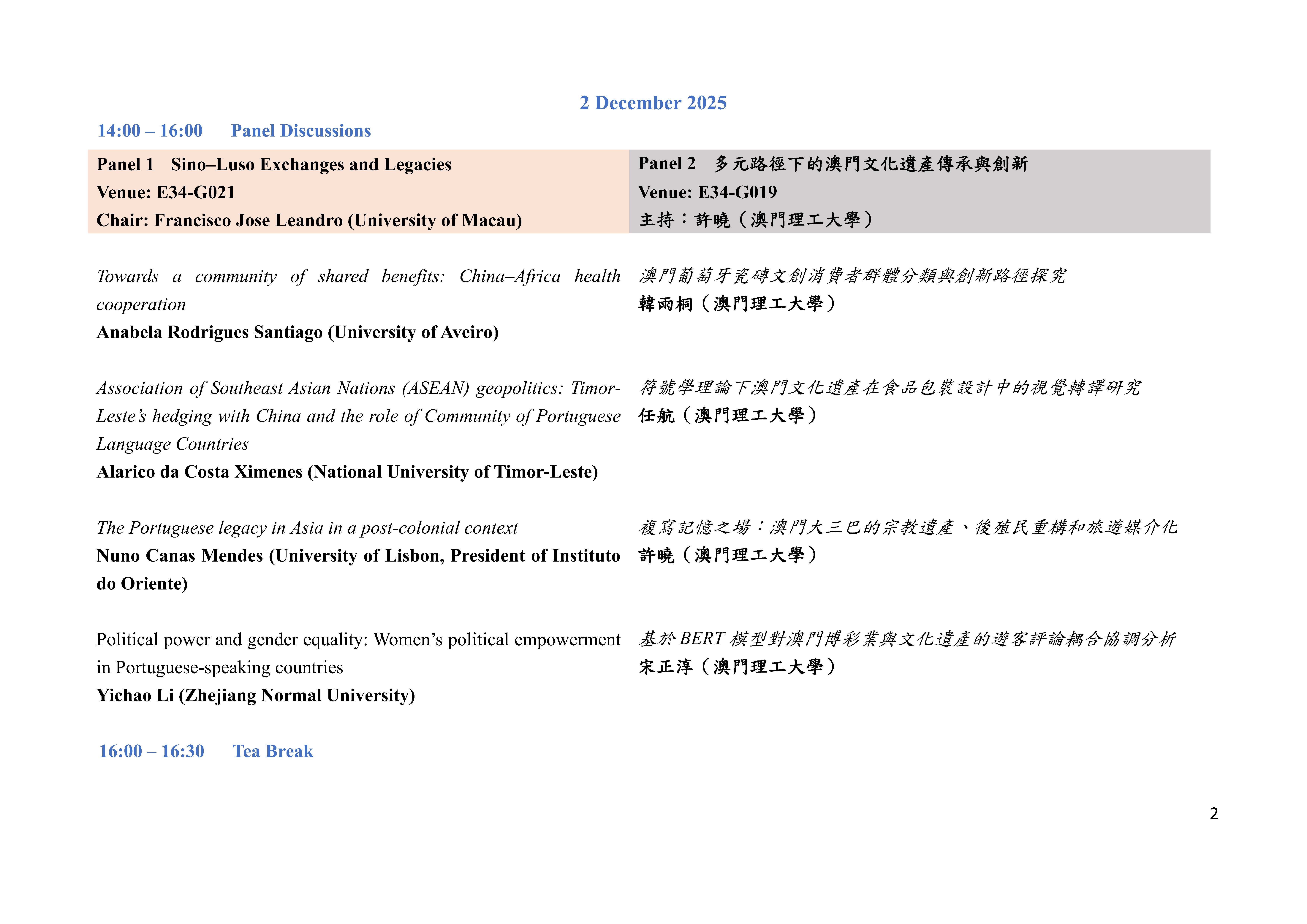The image size is (1307, 924).
Task: Click 'Venue: E34-G021' text
Action: [166, 192]
